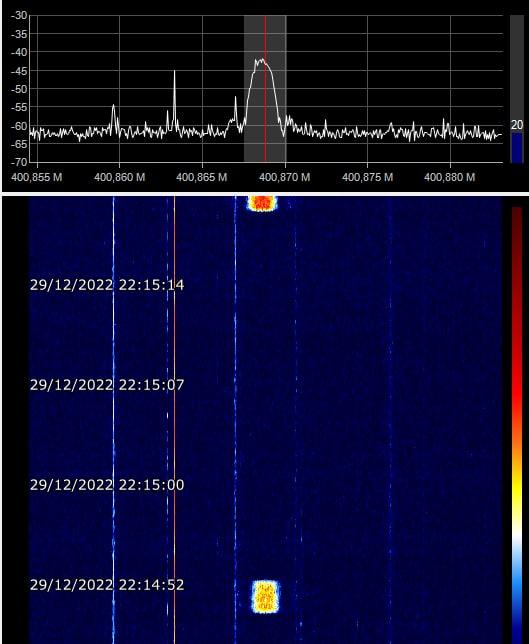
Task: Click the red tuning line in spectrum
Action: pyautogui.click(x=265, y=88)
